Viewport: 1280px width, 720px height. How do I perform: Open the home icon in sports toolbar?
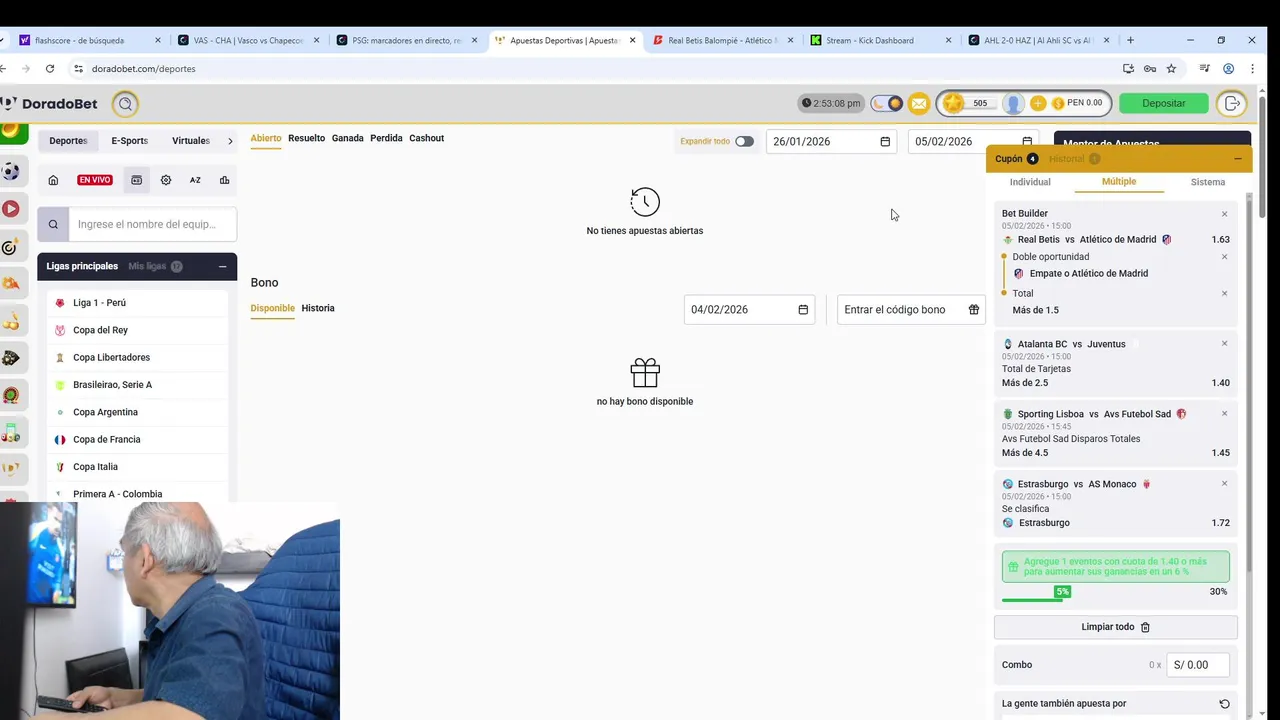pyautogui.click(x=53, y=180)
